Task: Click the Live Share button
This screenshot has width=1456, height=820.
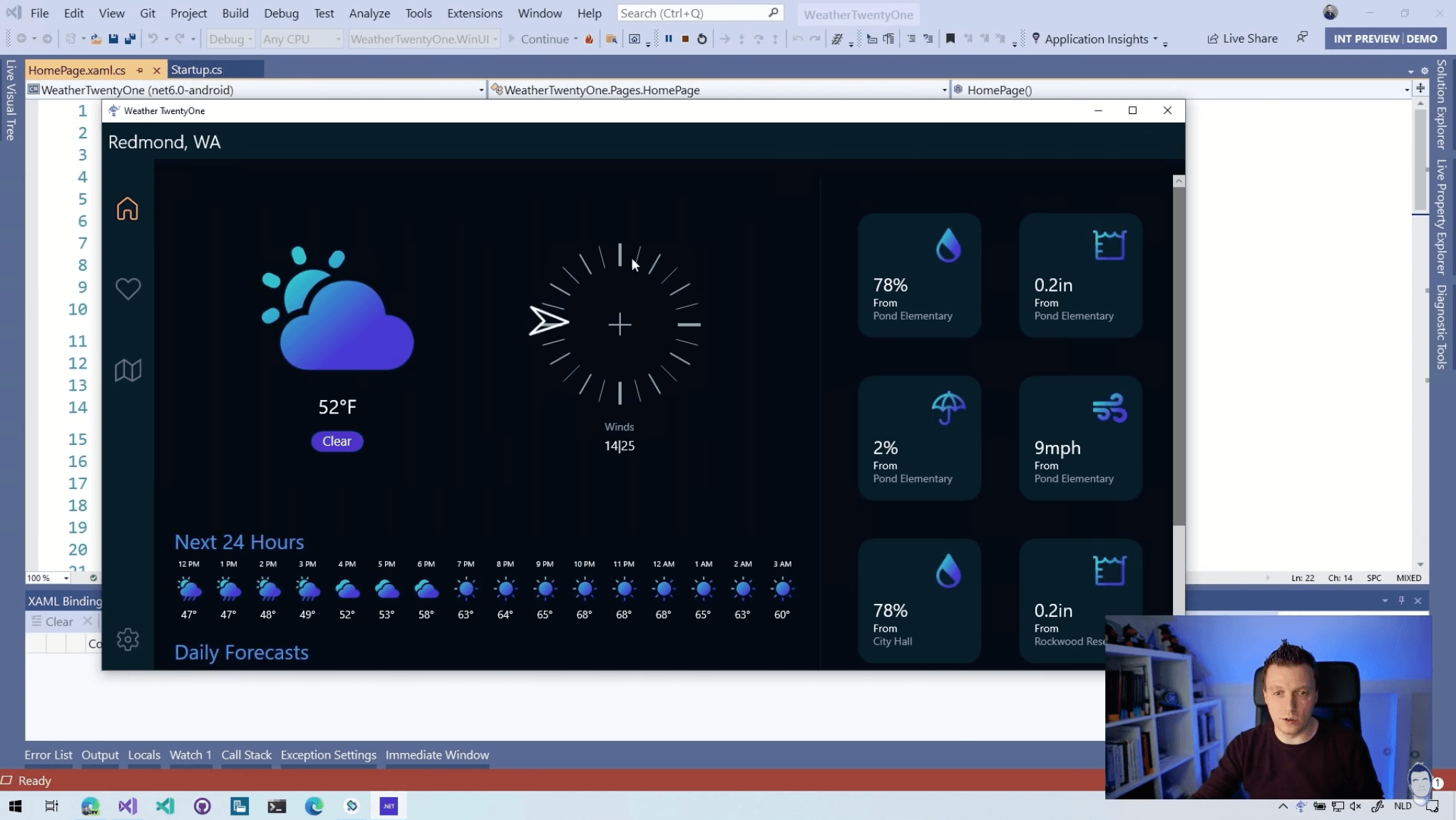Action: (x=1242, y=39)
